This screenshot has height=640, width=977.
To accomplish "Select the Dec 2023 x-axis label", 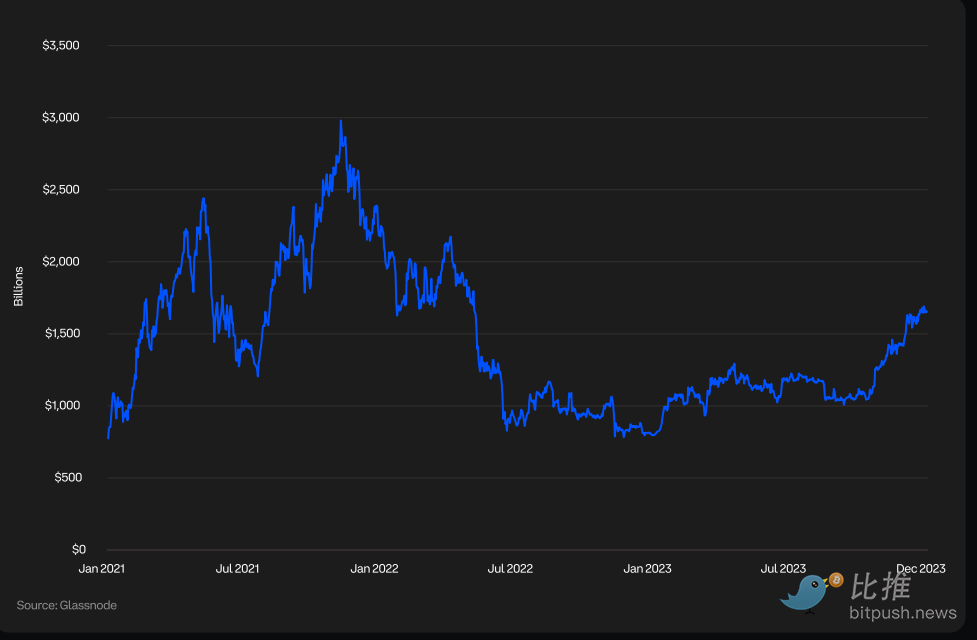I will [x=920, y=568].
